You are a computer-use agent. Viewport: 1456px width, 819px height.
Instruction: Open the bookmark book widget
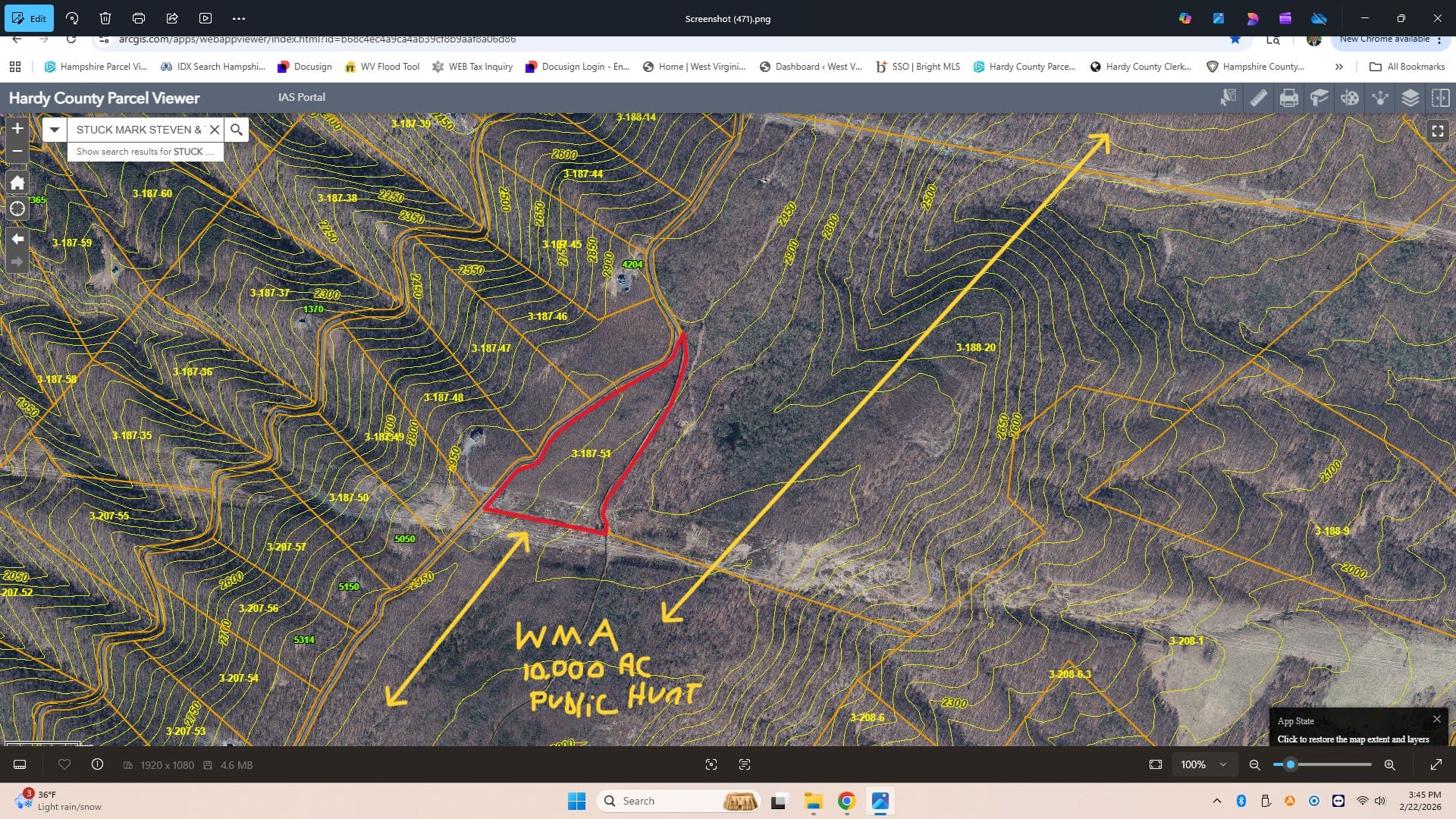pyautogui.click(x=1319, y=98)
